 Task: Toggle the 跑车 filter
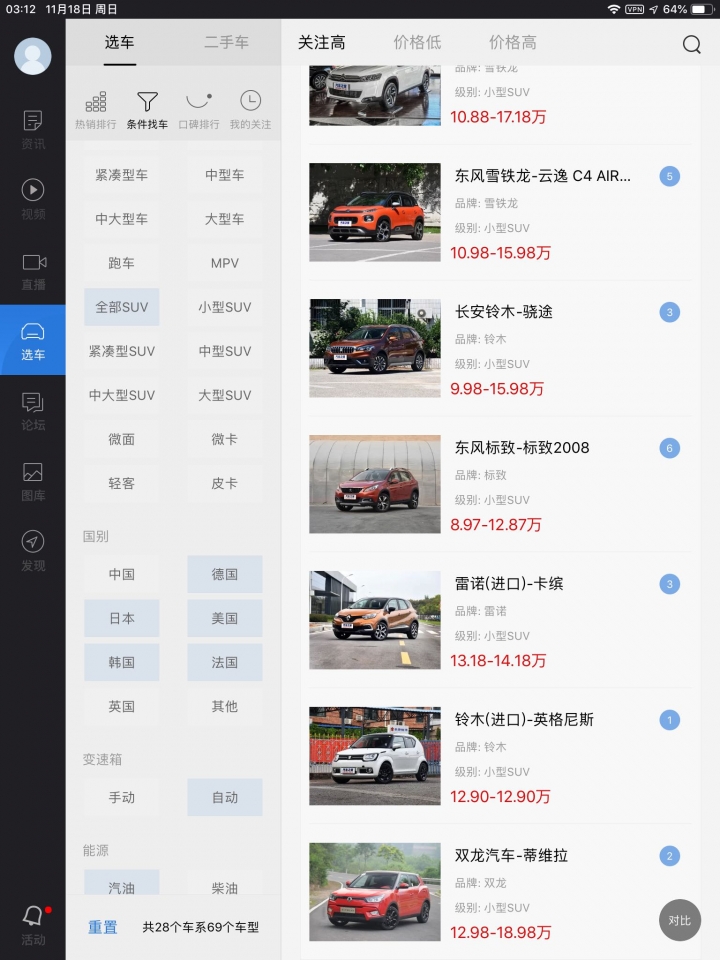pos(122,263)
